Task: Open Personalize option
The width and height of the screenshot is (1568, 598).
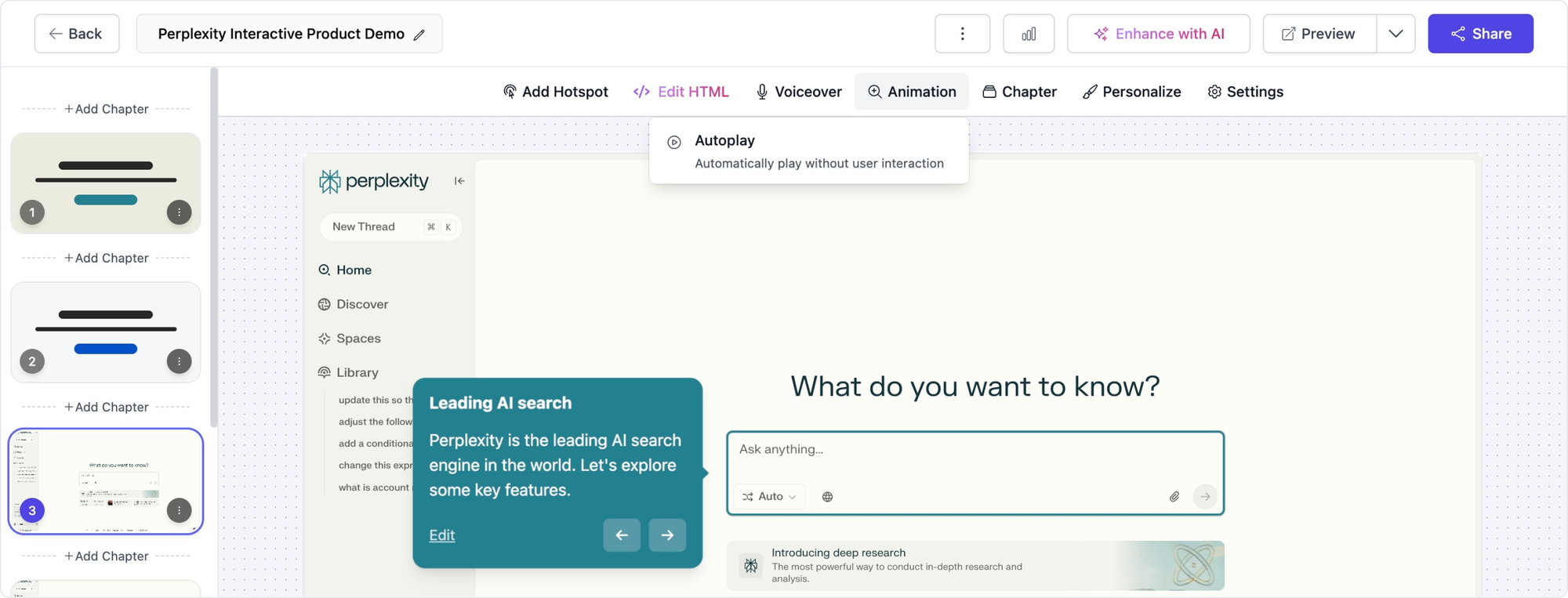Action: click(x=1131, y=92)
